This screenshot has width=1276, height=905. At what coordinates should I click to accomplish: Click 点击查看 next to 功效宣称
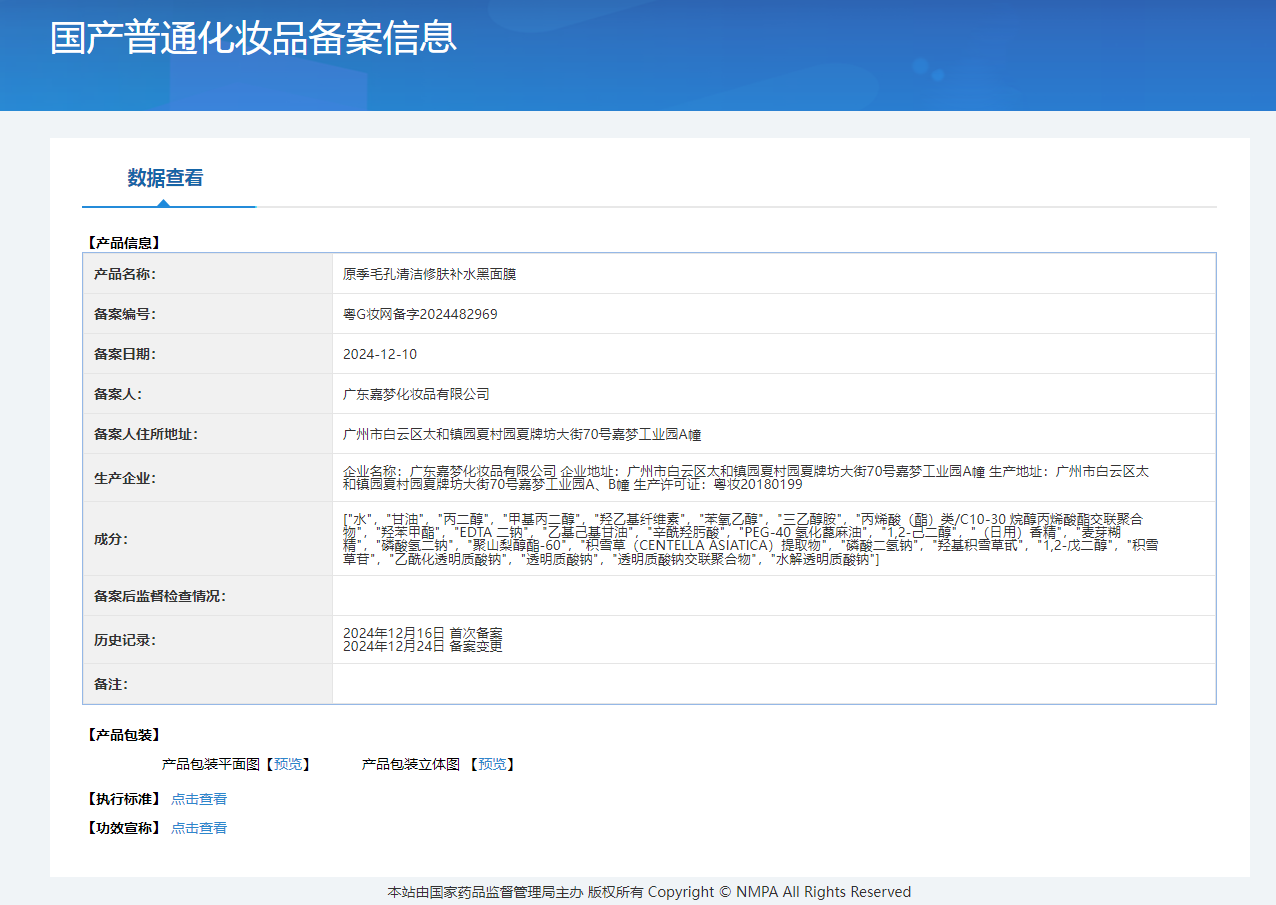click(199, 828)
